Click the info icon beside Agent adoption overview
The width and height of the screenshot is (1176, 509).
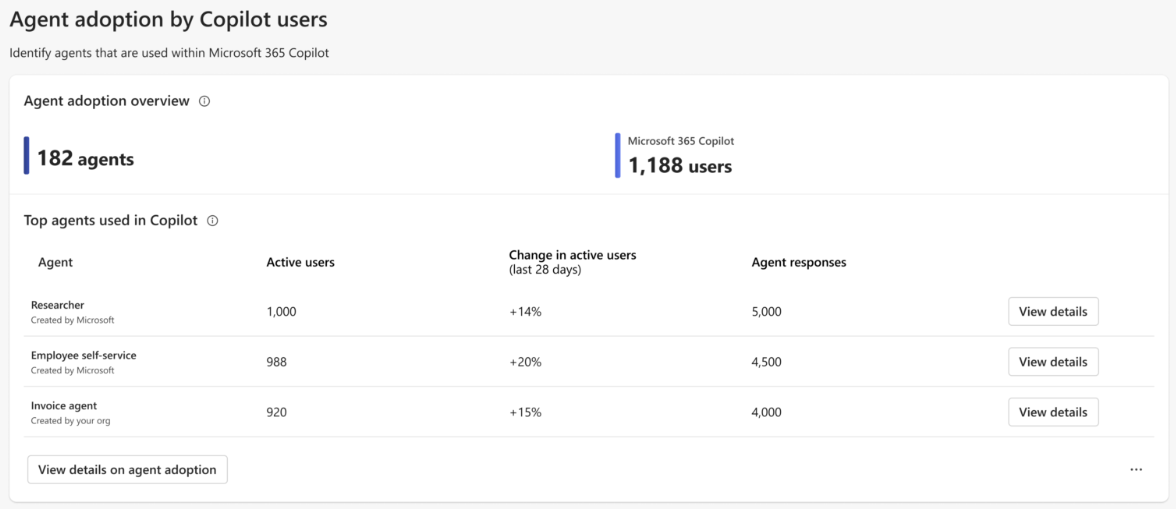(205, 101)
